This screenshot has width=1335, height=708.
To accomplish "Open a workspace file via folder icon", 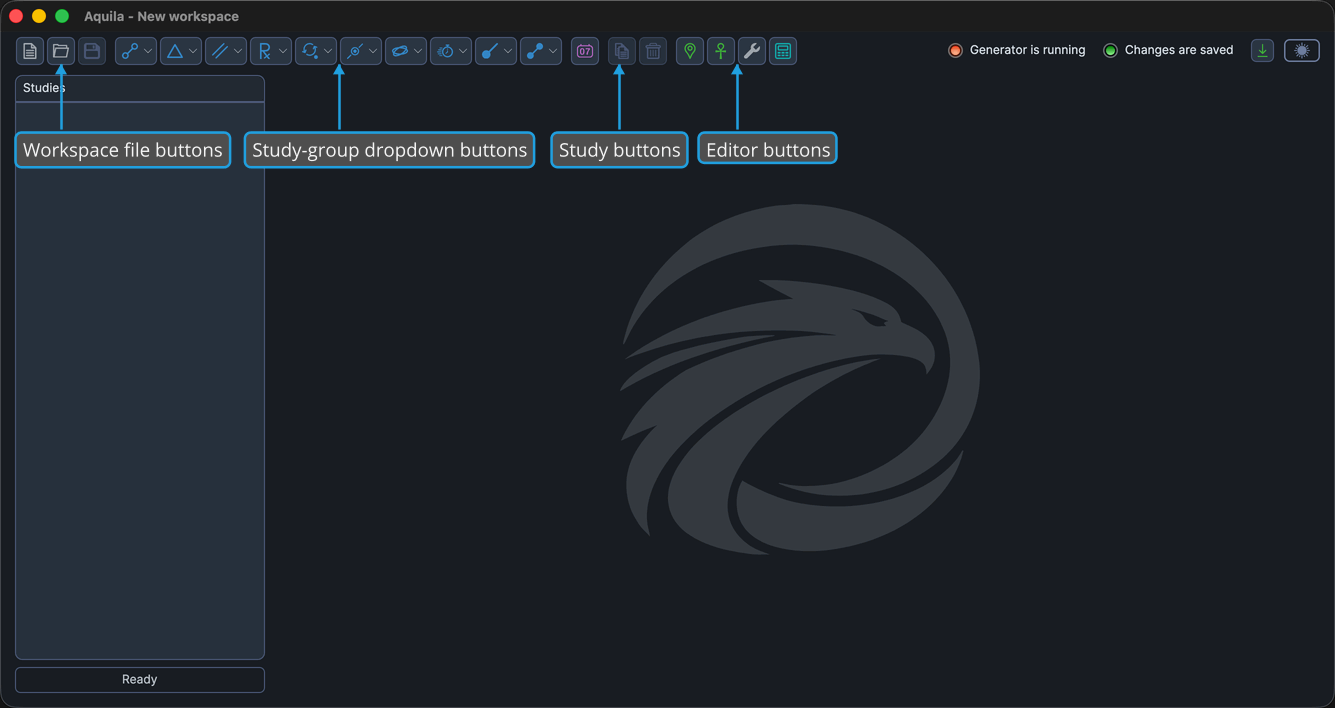I will tap(61, 51).
